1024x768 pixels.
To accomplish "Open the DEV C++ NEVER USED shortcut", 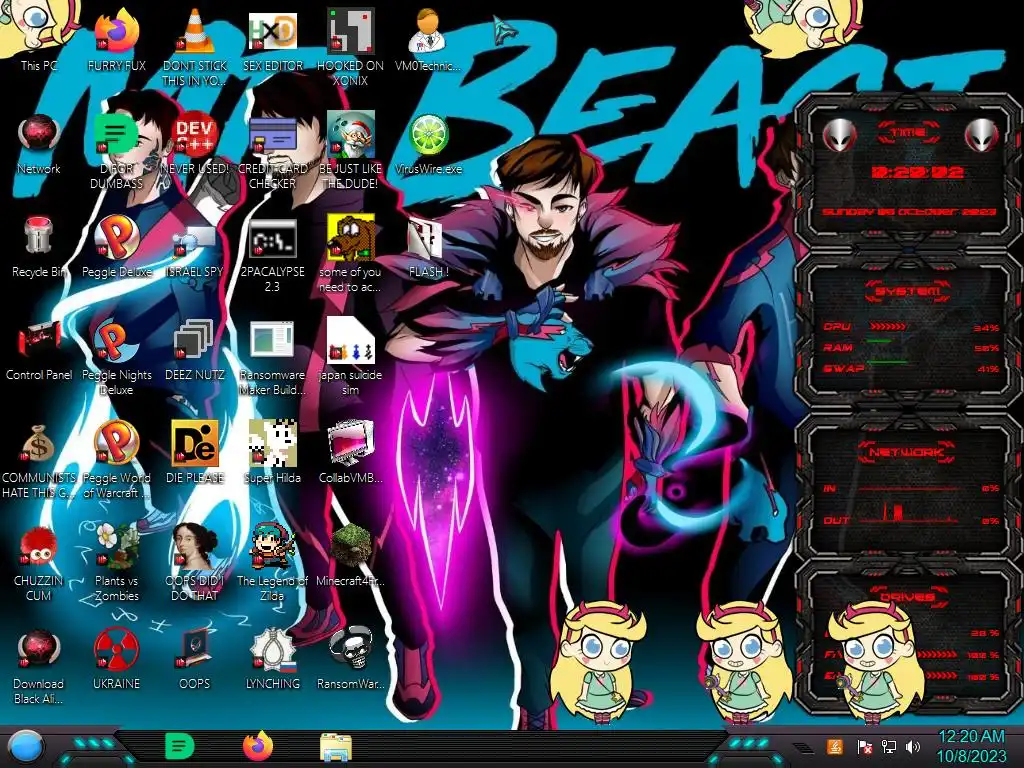I will (x=195, y=140).
